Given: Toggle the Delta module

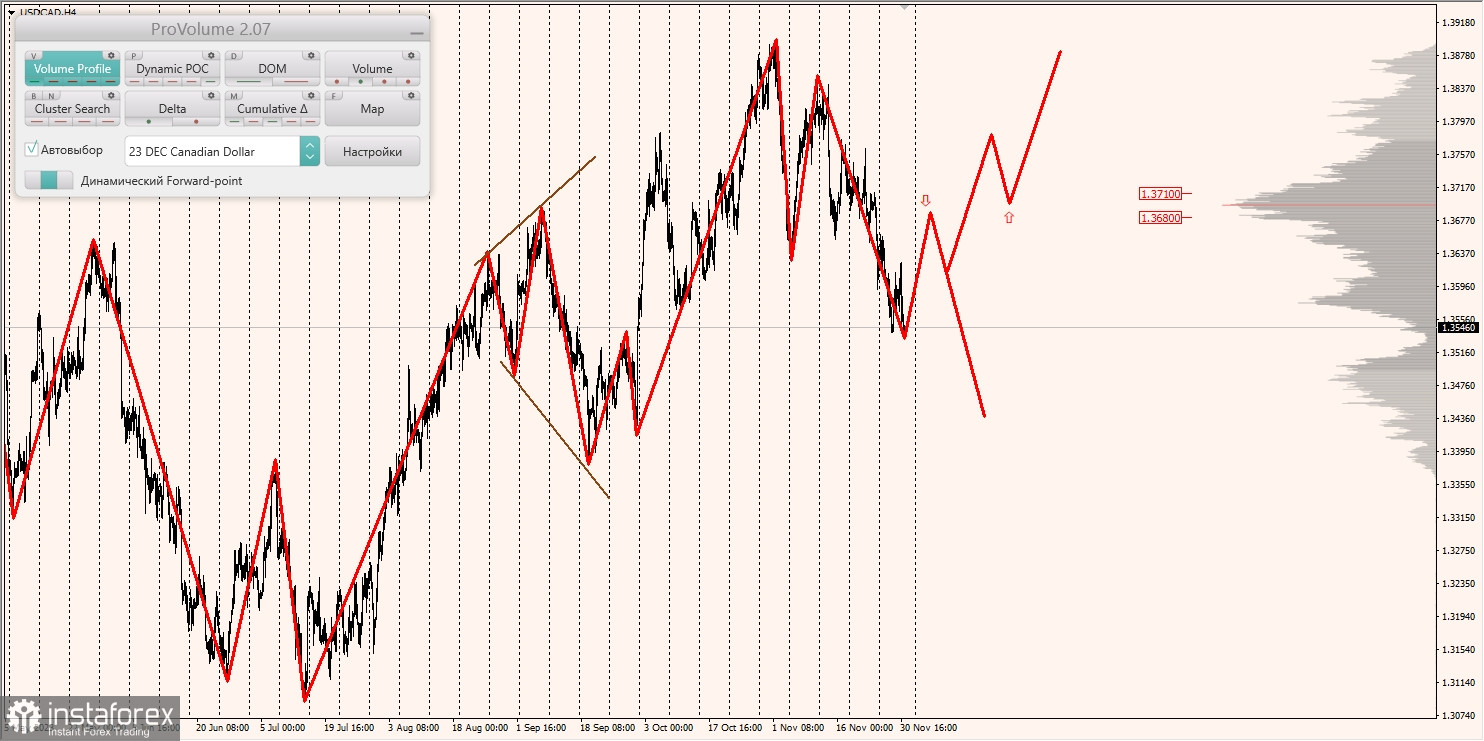Looking at the screenshot, I should pyautogui.click(x=172, y=109).
